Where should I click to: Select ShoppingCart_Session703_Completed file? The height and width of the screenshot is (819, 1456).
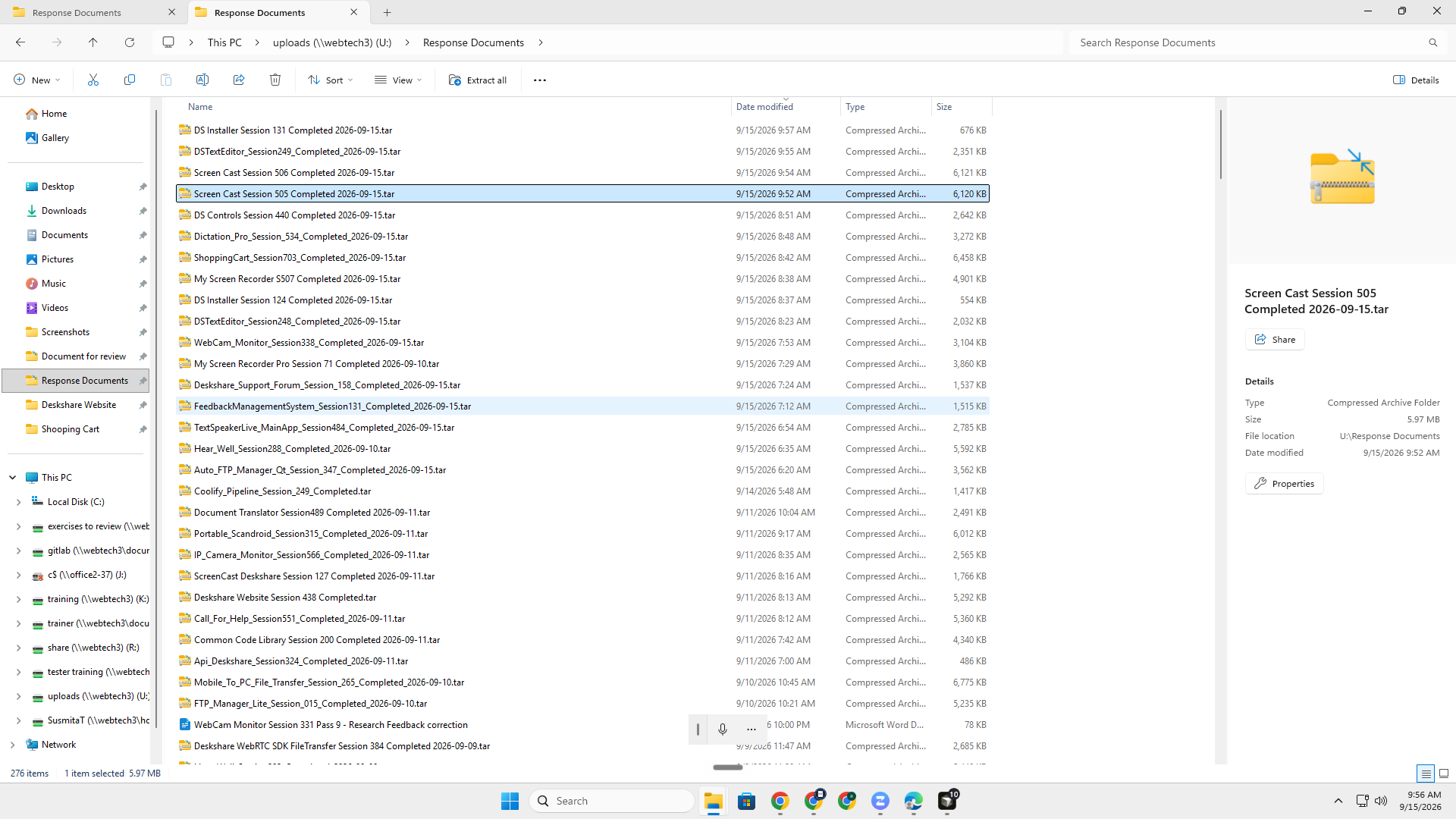click(582, 258)
